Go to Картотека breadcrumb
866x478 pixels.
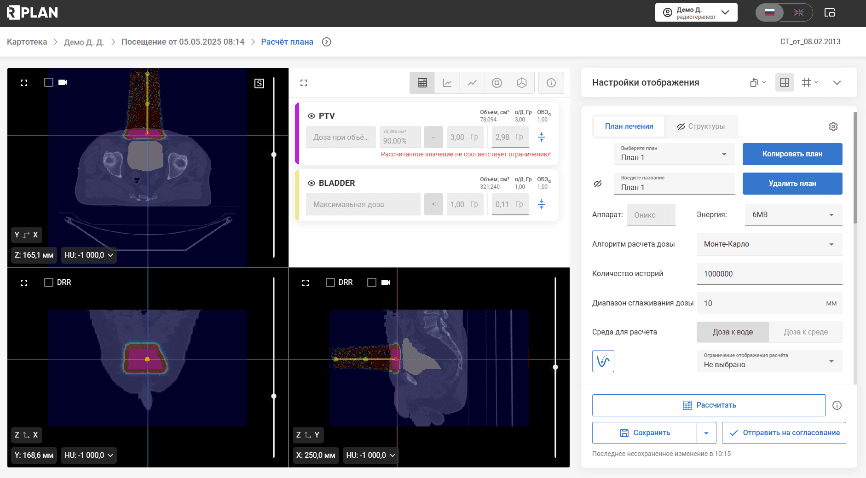[x=27, y=42]
